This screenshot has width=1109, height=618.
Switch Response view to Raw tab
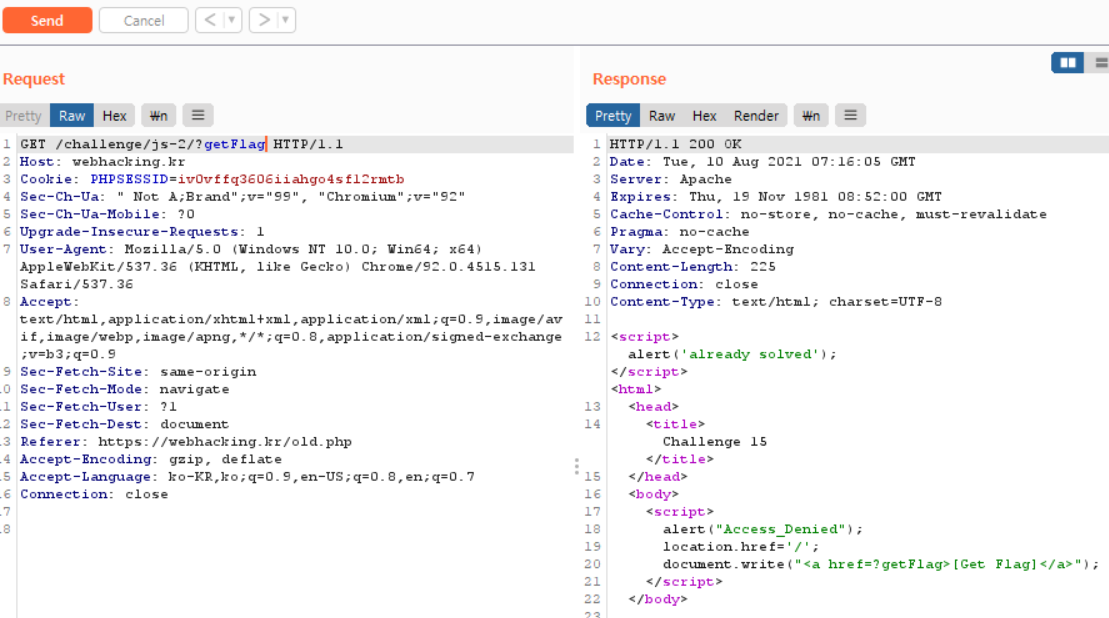(x=662, y=115)
